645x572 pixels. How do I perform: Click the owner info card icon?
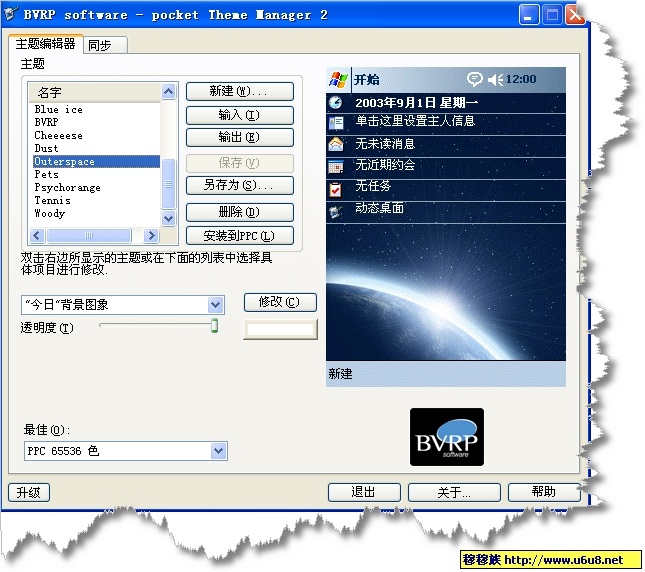(x=336, y=122)
